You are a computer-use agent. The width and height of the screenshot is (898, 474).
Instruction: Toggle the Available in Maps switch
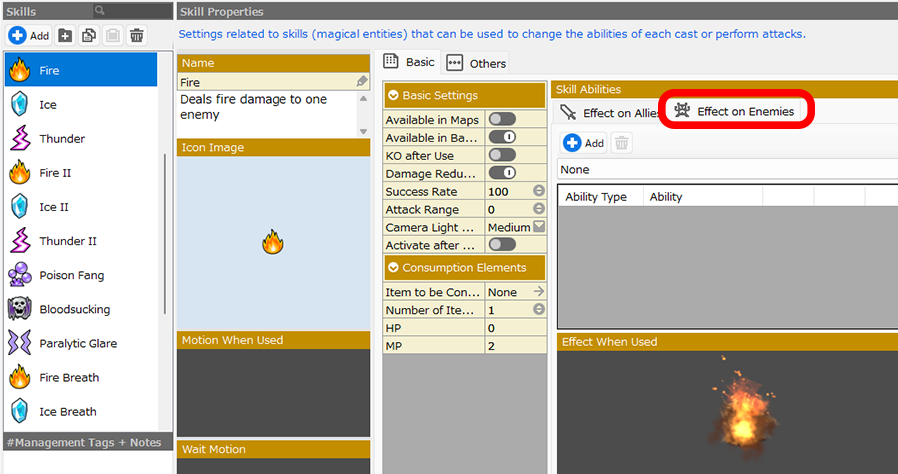[502, 119]
